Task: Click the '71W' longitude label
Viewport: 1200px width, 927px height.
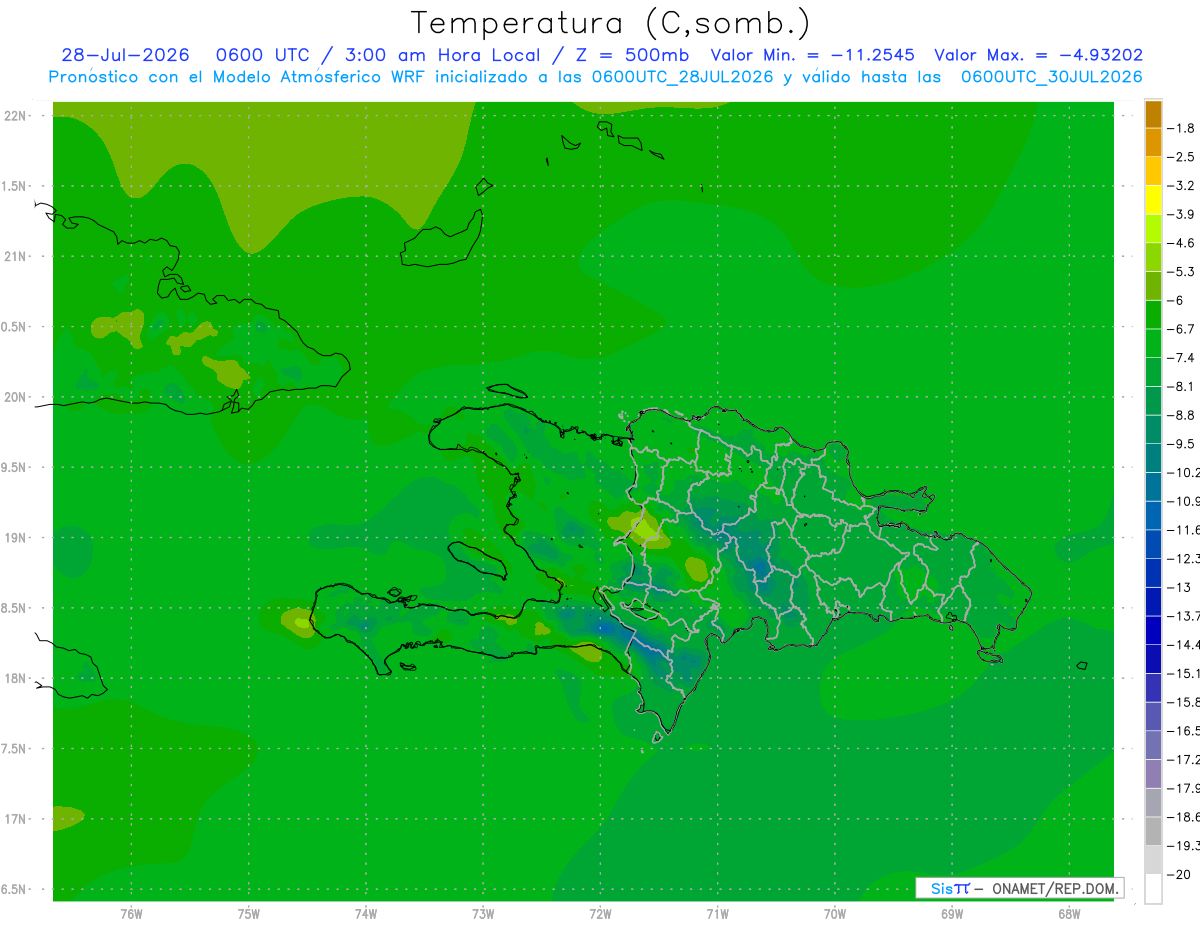Action: 717,913
